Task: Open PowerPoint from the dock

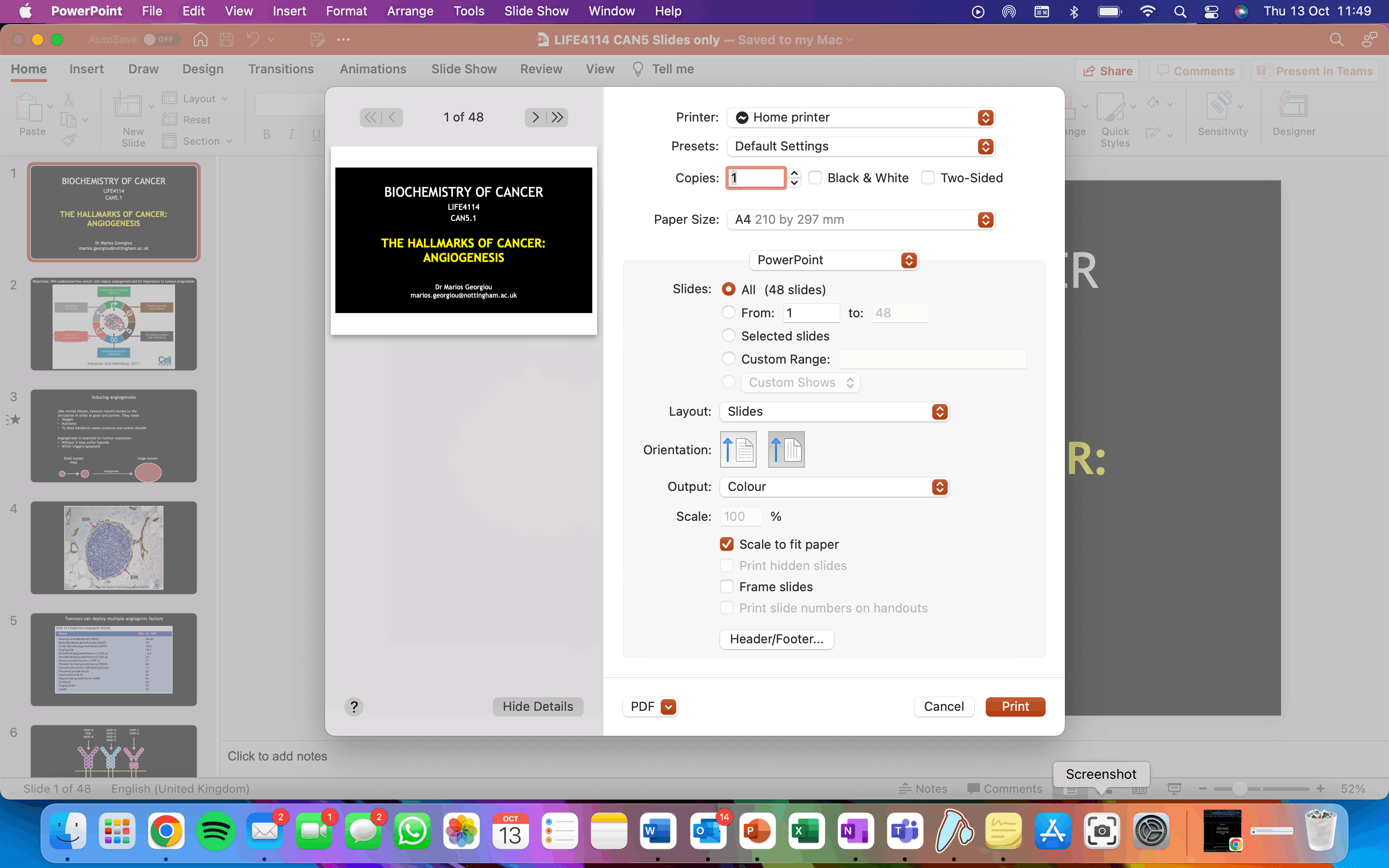Action: click(757, 831)
